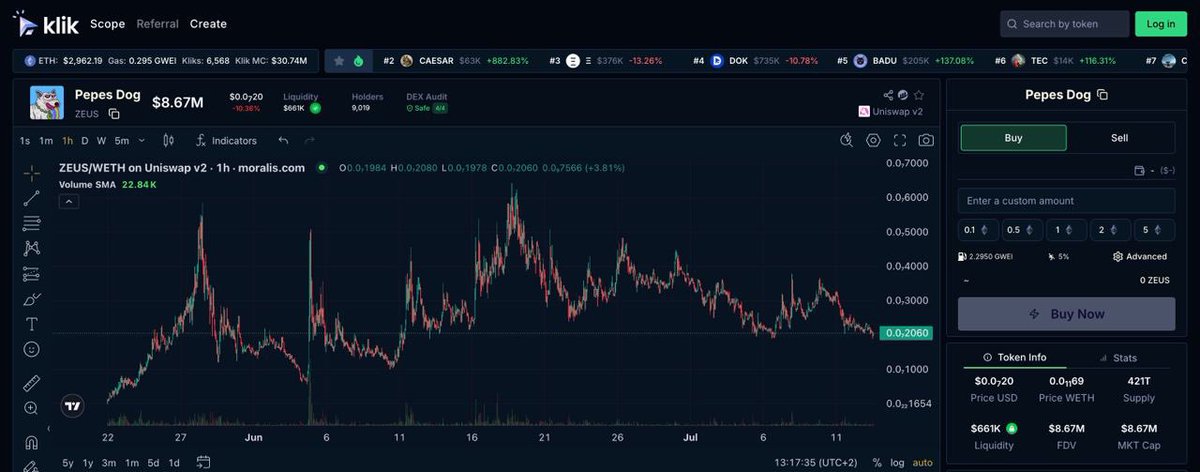Image resolution: width=1200 pixels, height=472 pixels.
Task: Take a chart snapshot with camera icon
Action: 926,140
